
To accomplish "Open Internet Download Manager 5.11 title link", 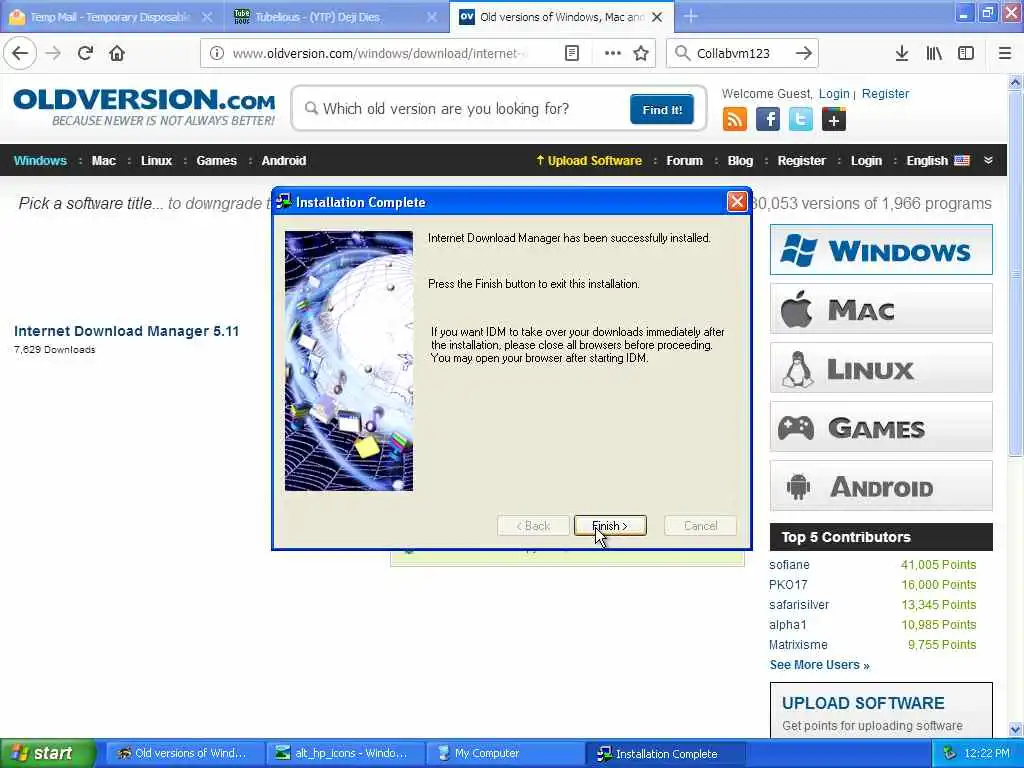I will (x=127, y=331).
